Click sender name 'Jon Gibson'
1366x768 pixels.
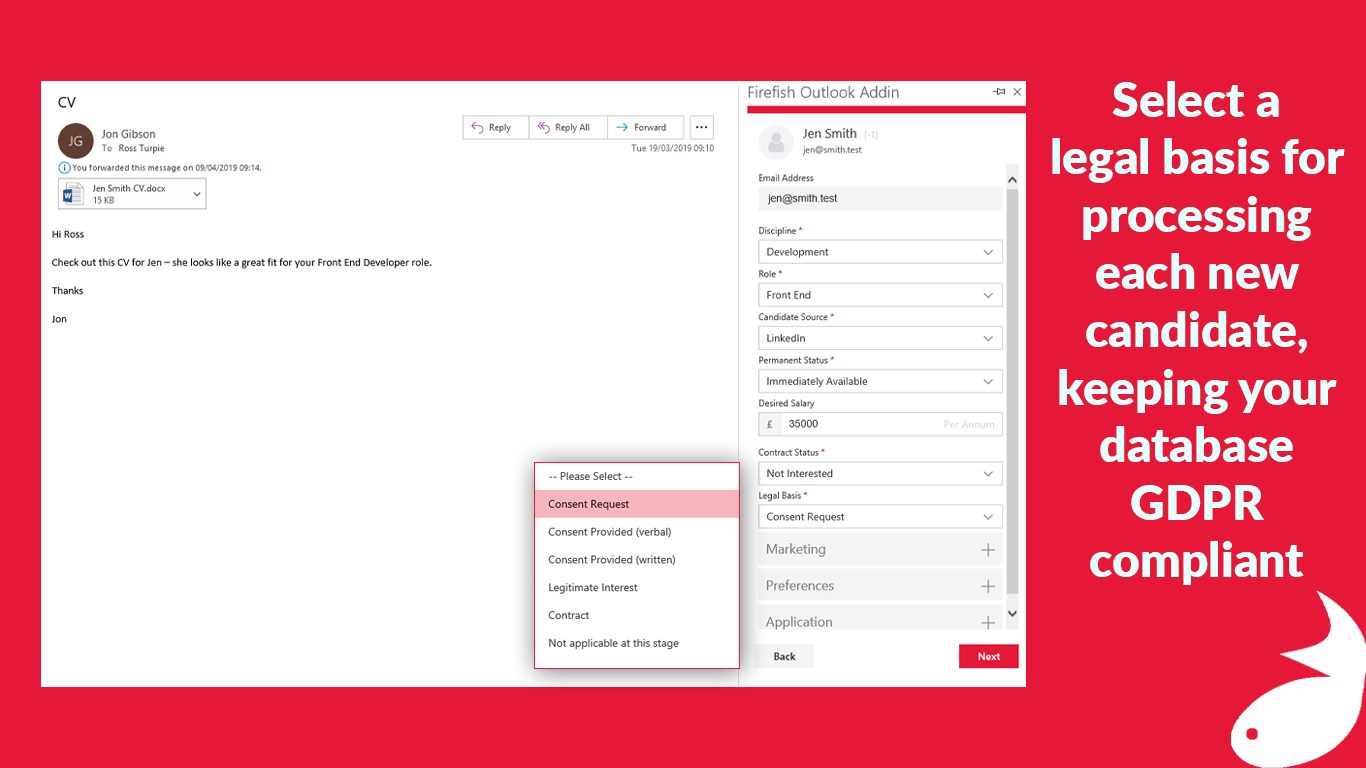coord(128,134)
